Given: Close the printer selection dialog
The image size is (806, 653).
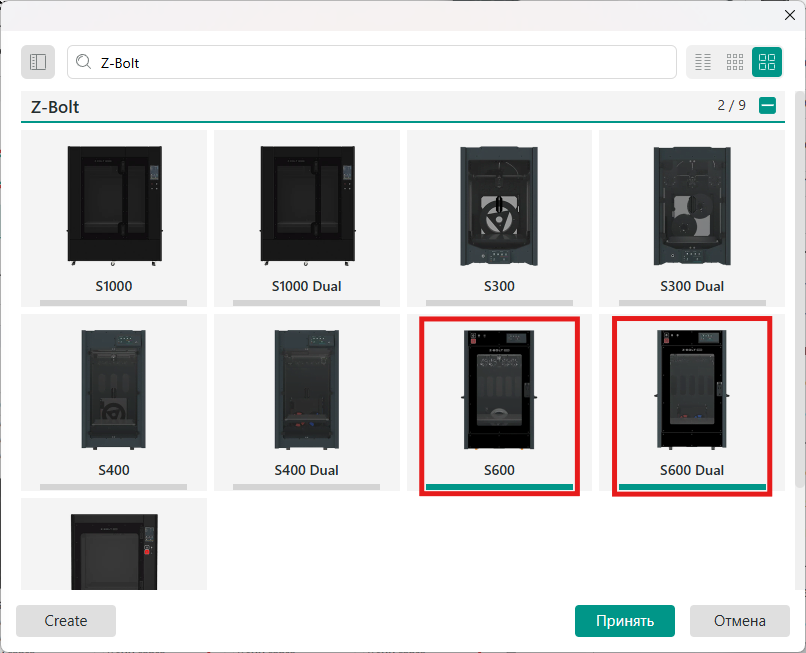Looking at the screenshot, I should [790, 15].
